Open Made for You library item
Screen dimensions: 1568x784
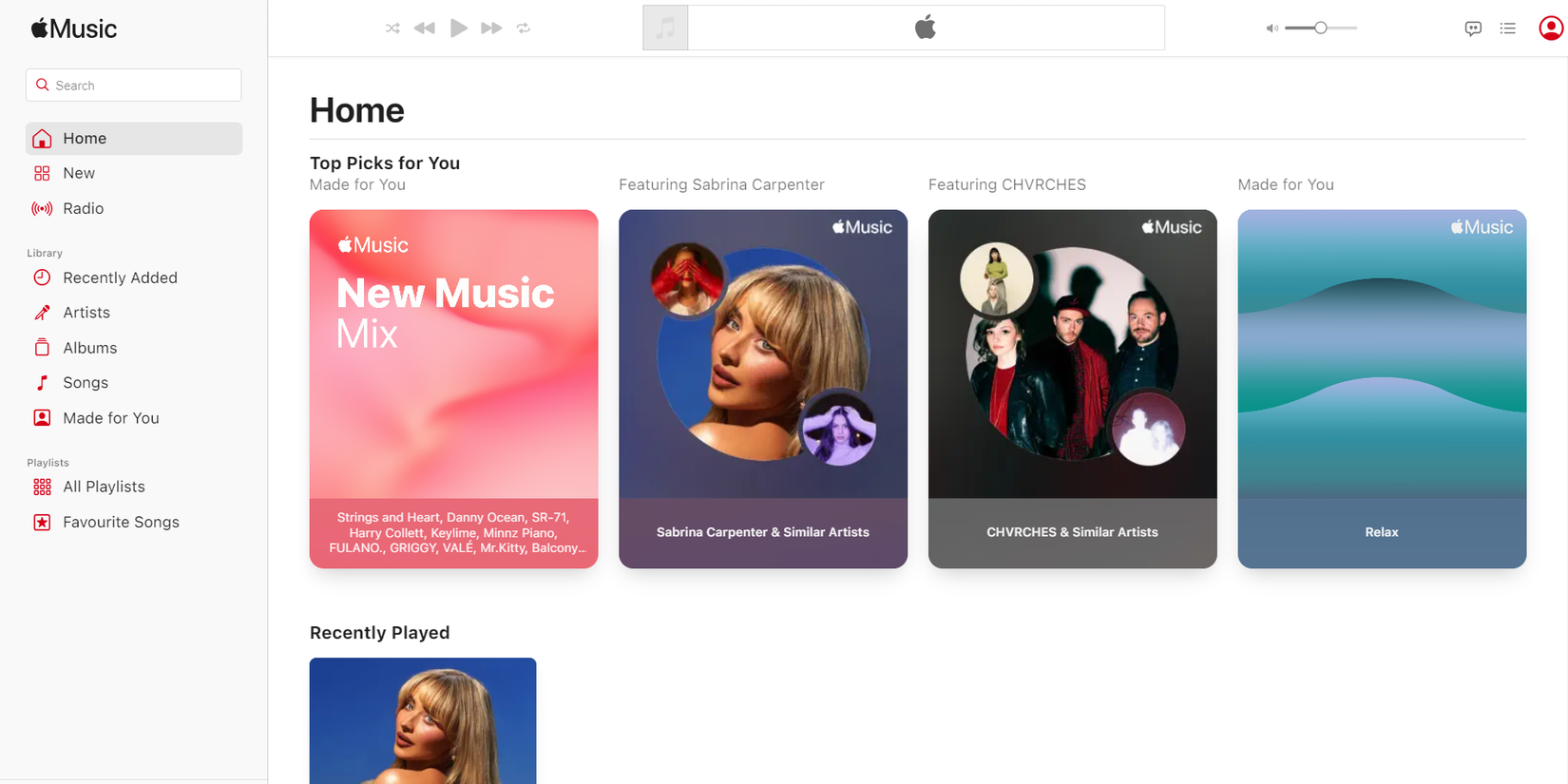coord(134,418)
